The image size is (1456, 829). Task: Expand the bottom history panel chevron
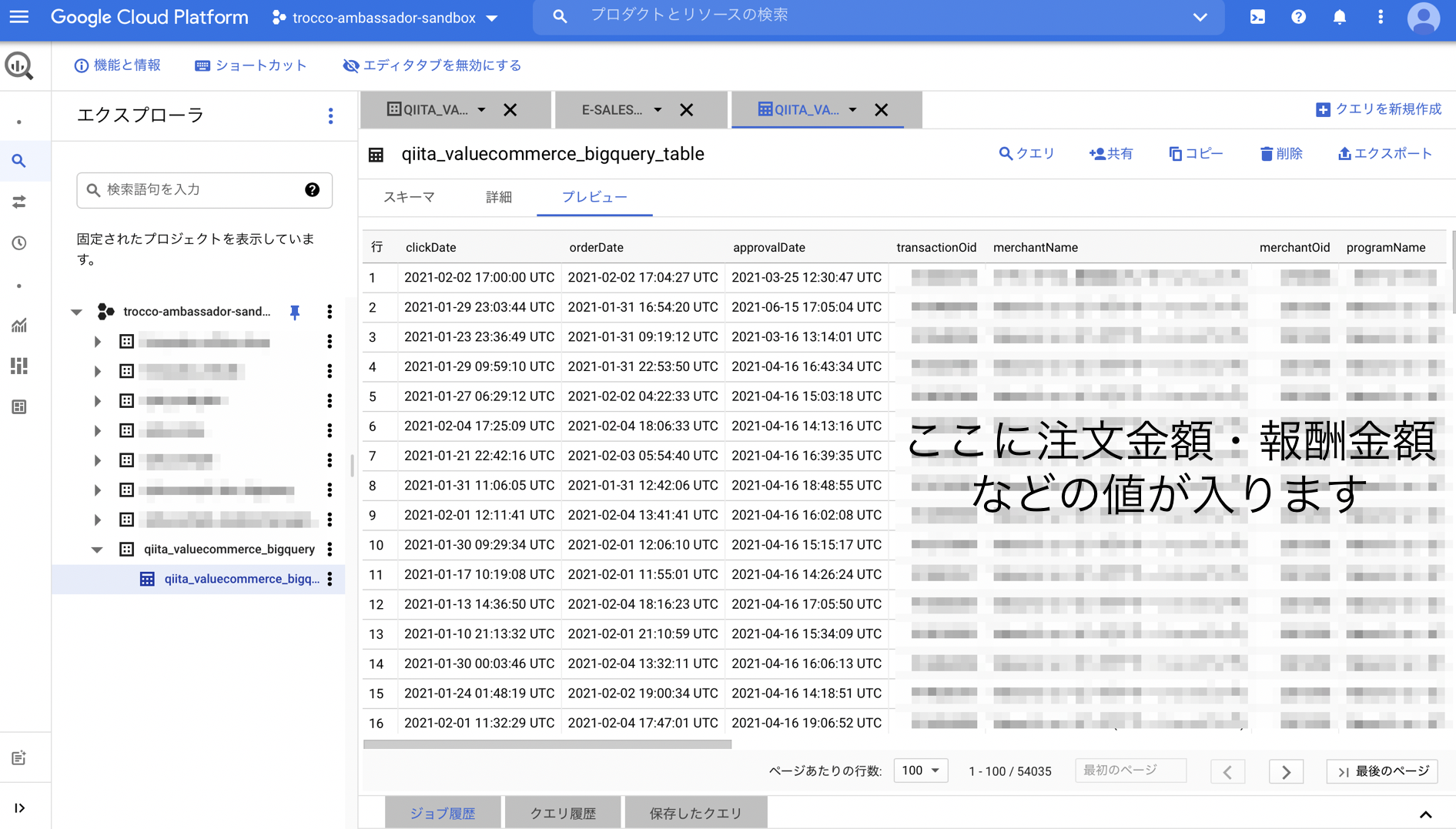coord(1425,814)
